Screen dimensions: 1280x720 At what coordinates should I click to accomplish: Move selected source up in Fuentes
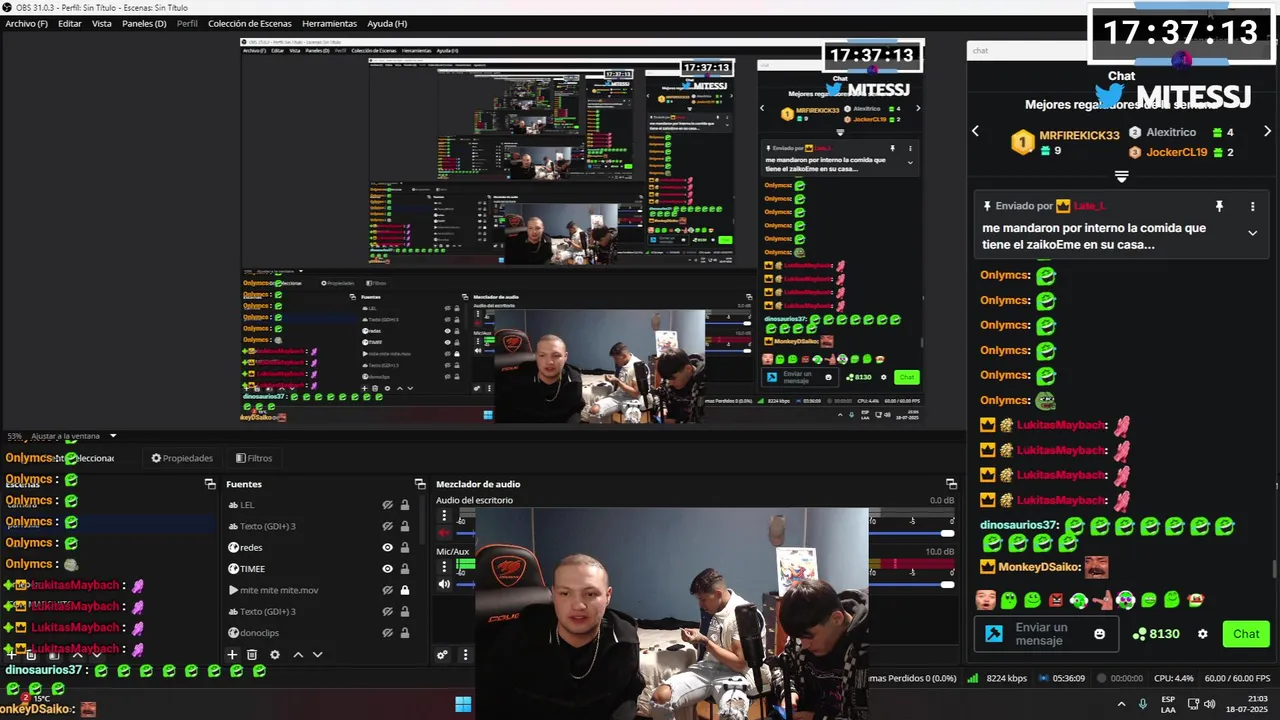[298, 655]
